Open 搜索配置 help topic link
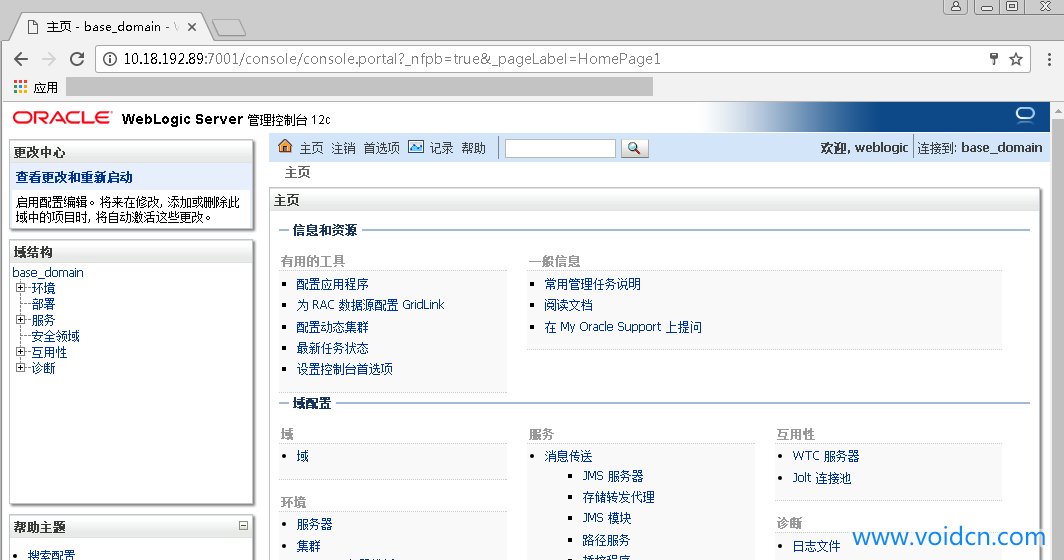The image size is (1064, 560). [x=52, y=555]
